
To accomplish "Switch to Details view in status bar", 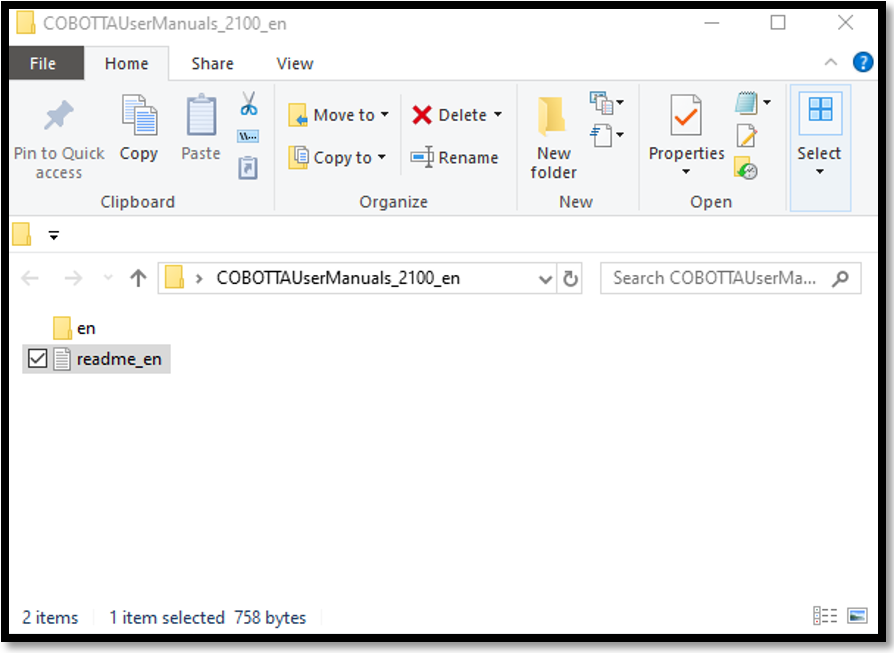I will (825, 616).
